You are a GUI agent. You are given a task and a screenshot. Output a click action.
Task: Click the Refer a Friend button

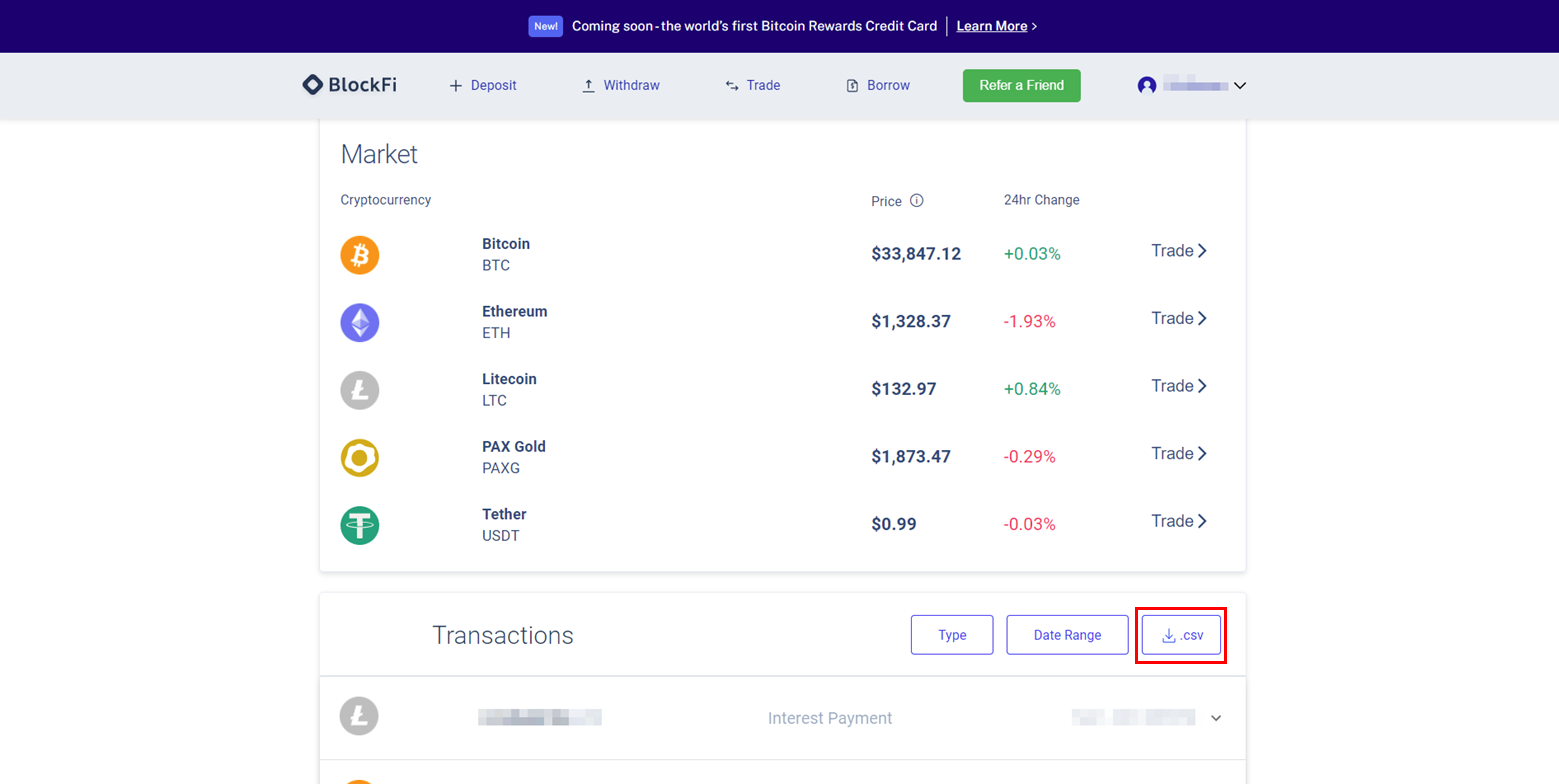pos(1021,86)
